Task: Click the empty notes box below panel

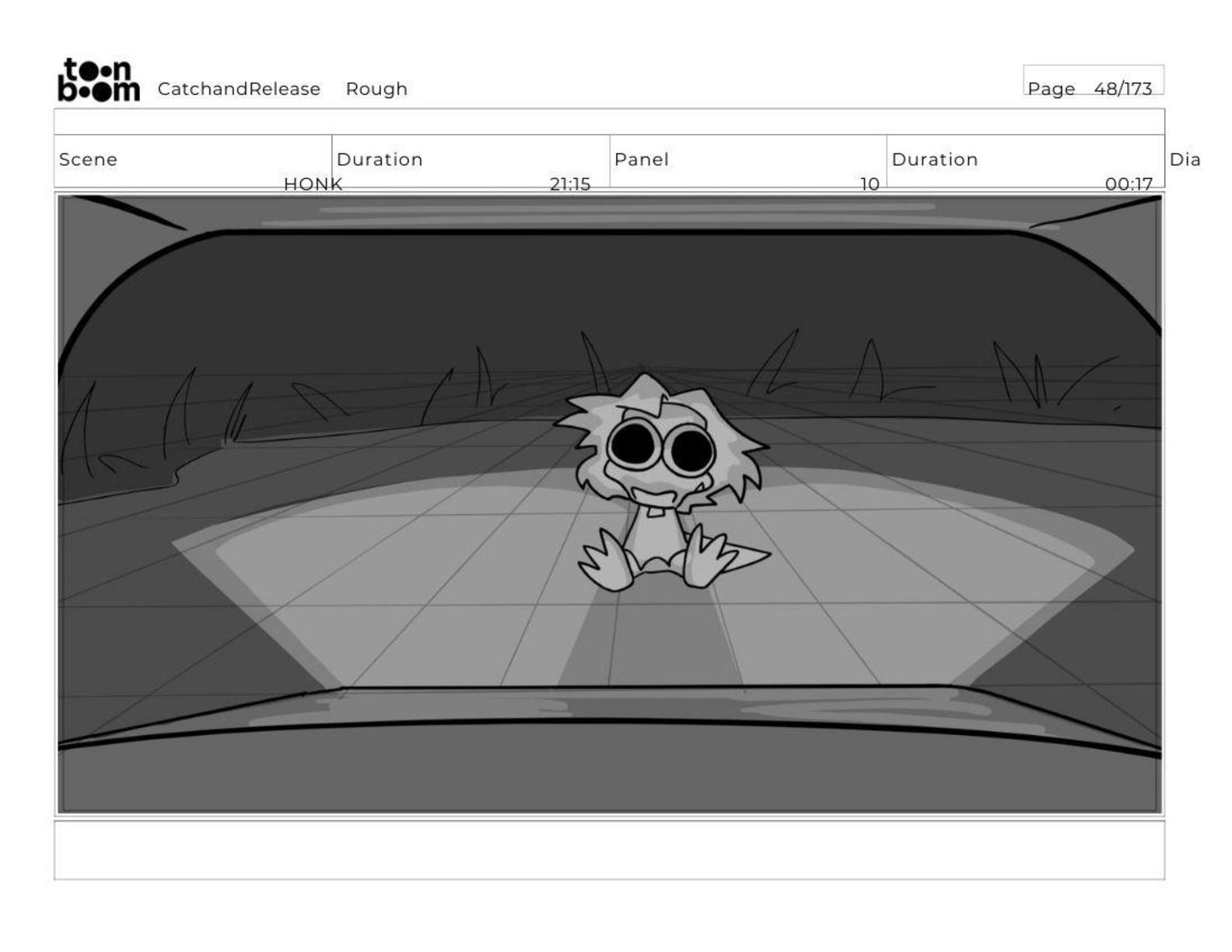Action: [x=609, y=850]
